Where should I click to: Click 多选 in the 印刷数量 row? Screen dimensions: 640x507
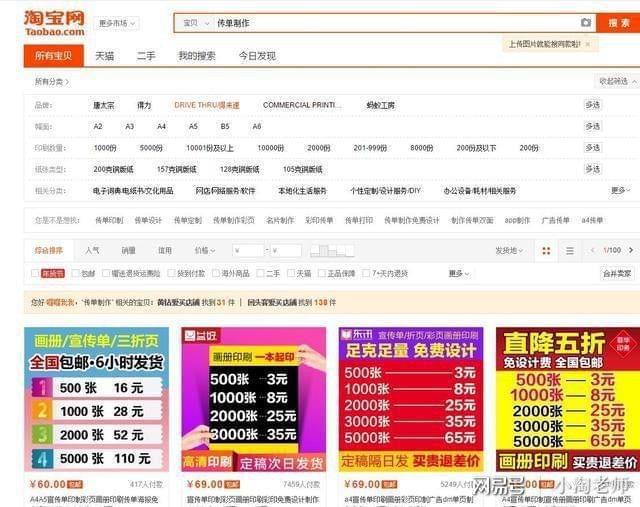(x=593, y=147)
